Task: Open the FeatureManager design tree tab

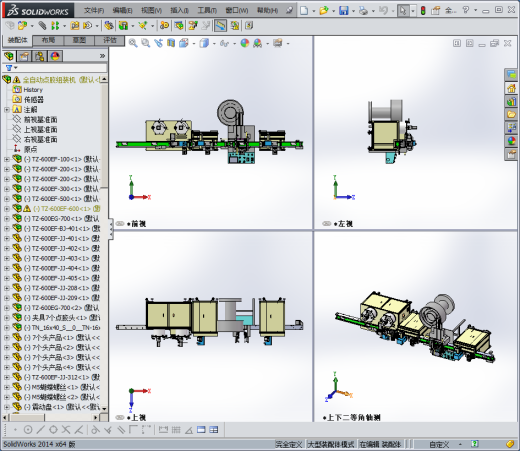Action: (x=9, y=56)
